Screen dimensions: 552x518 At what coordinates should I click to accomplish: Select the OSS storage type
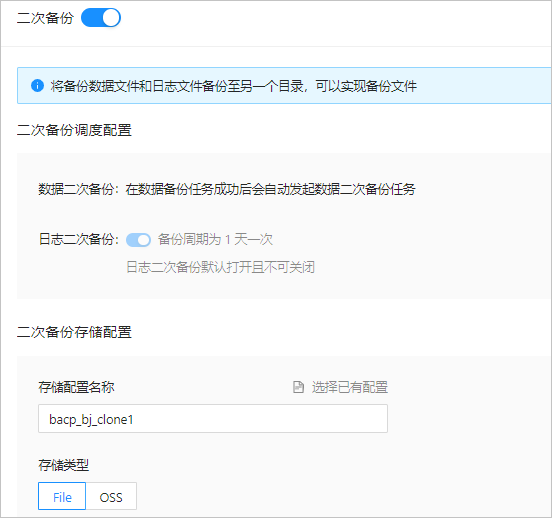point(111,496)
